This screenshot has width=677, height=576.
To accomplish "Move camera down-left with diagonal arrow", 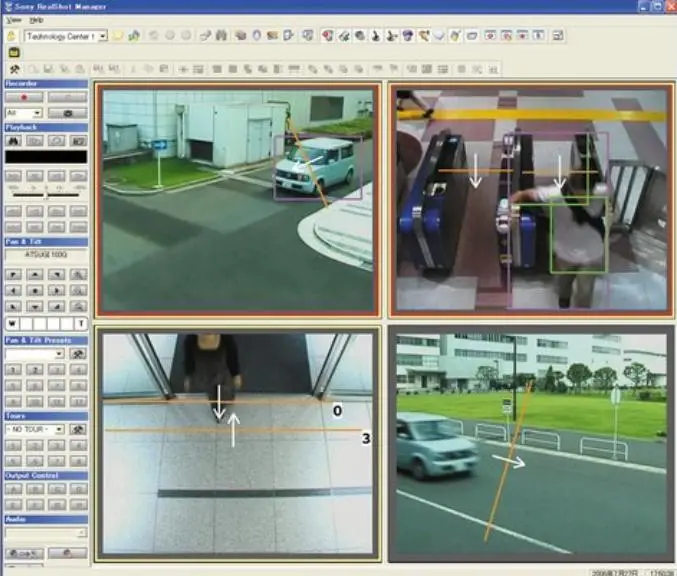I will [x=14, y=307].
